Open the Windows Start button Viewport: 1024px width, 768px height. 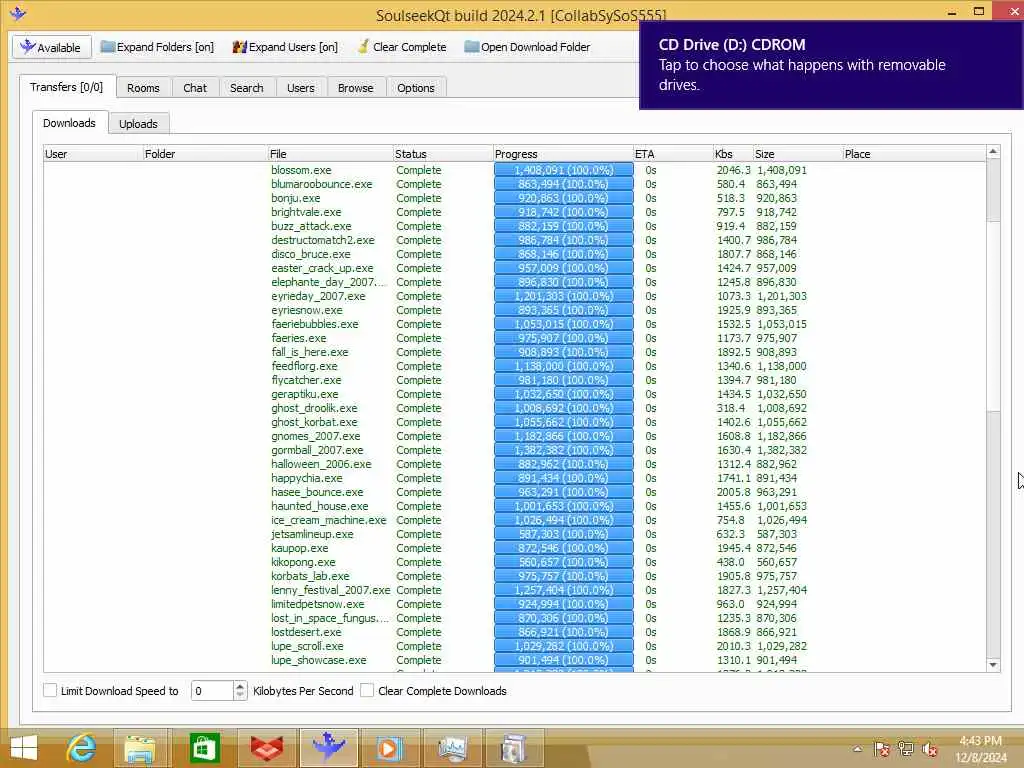[x=24, y=748]
